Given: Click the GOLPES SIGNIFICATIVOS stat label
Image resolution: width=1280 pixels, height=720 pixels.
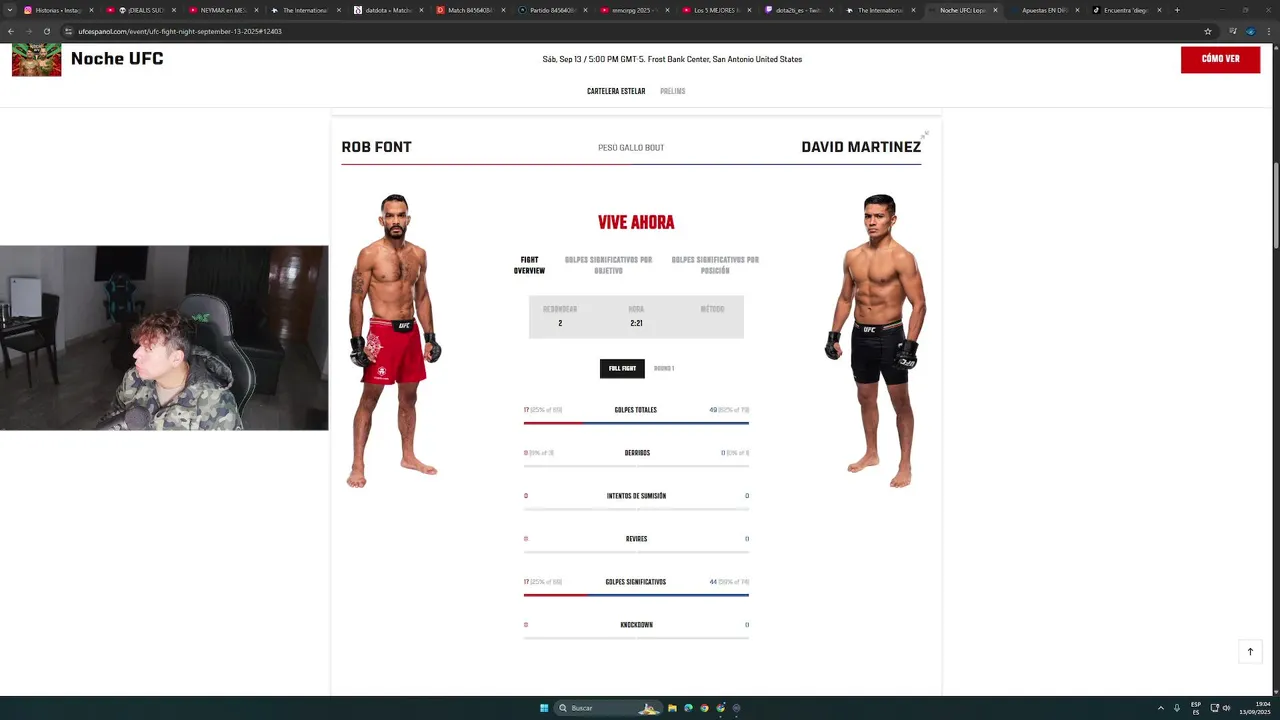Looking at the screenshot, I should click(x=636, y=582).
